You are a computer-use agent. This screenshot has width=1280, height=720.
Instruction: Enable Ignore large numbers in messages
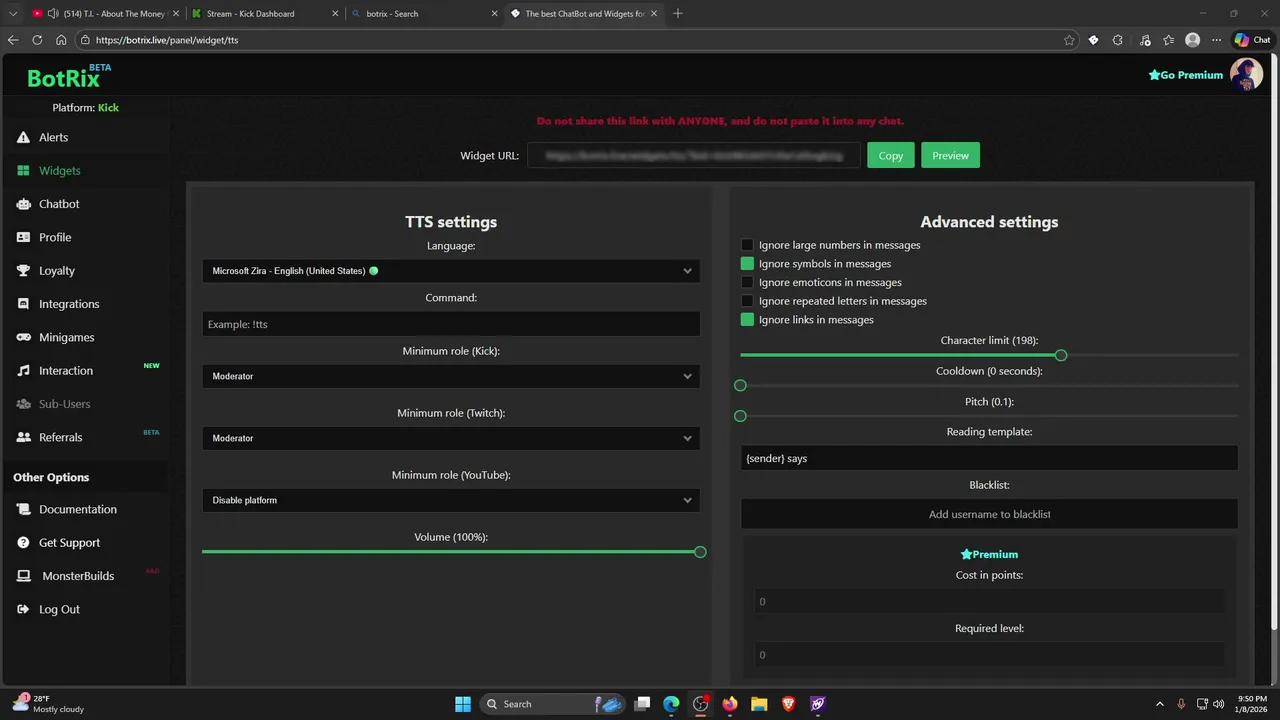(747, 245)
